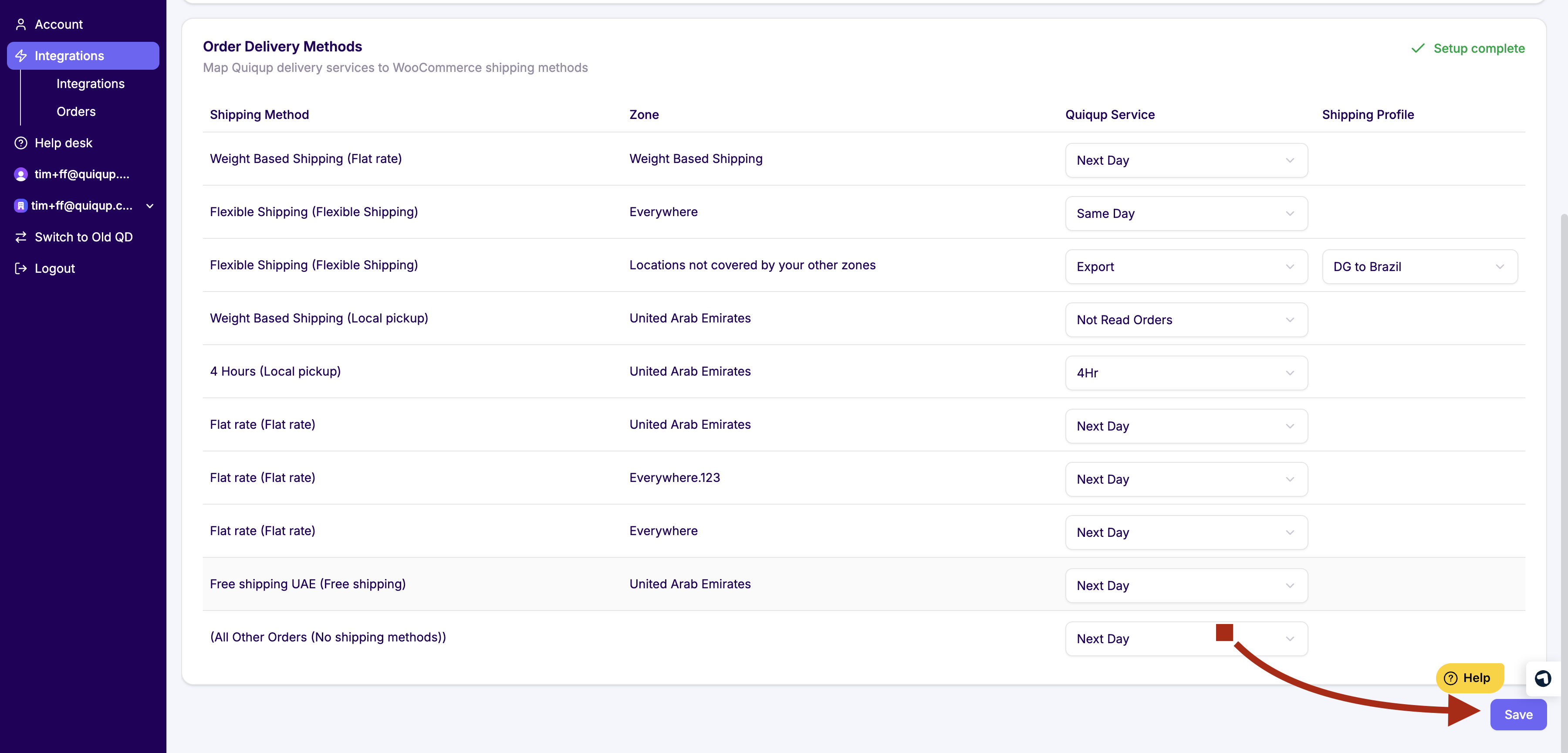The height and width of the screenshot is (753, 1568).
Task: Click the purple building organization icon
Action: click(x=21, y=206)
